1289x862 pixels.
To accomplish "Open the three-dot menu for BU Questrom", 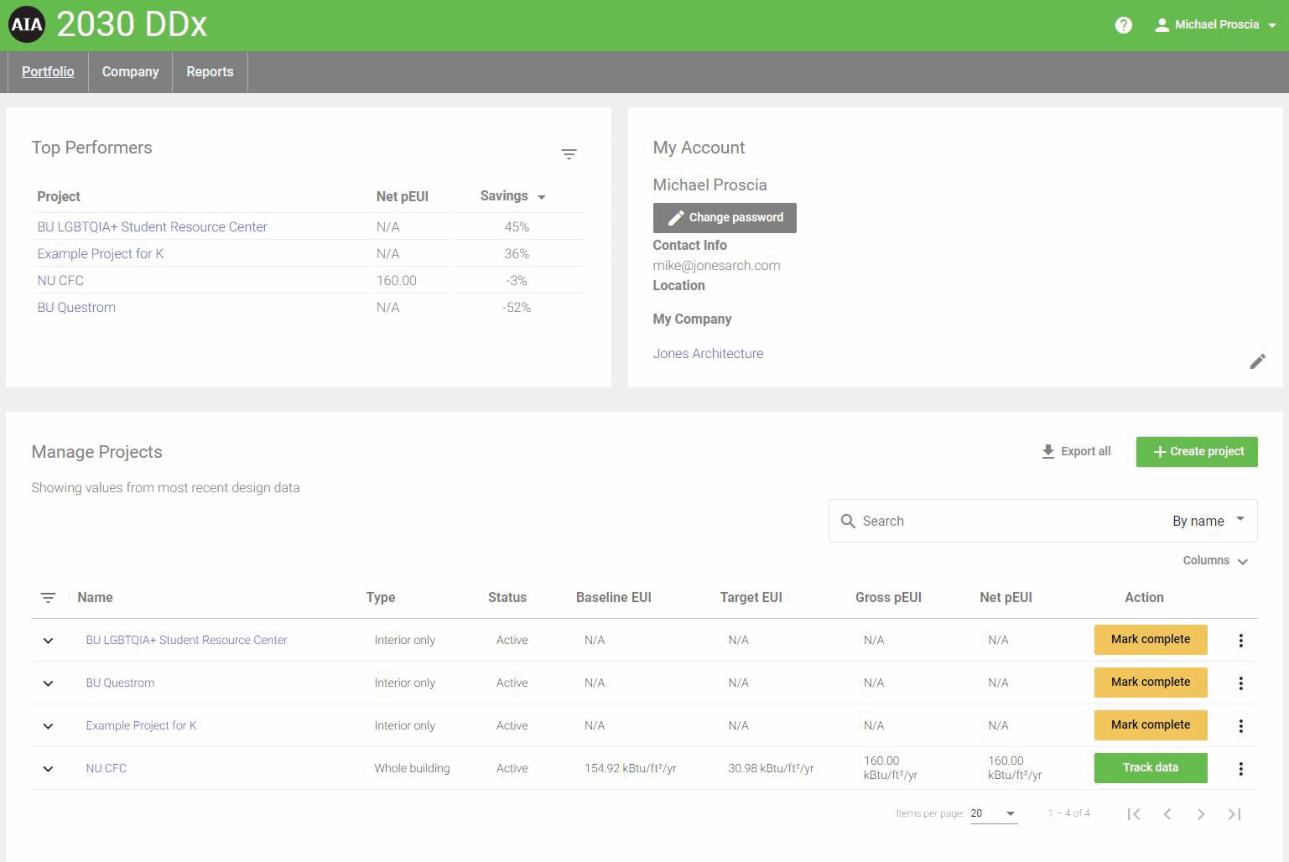I will (1240, 683).
